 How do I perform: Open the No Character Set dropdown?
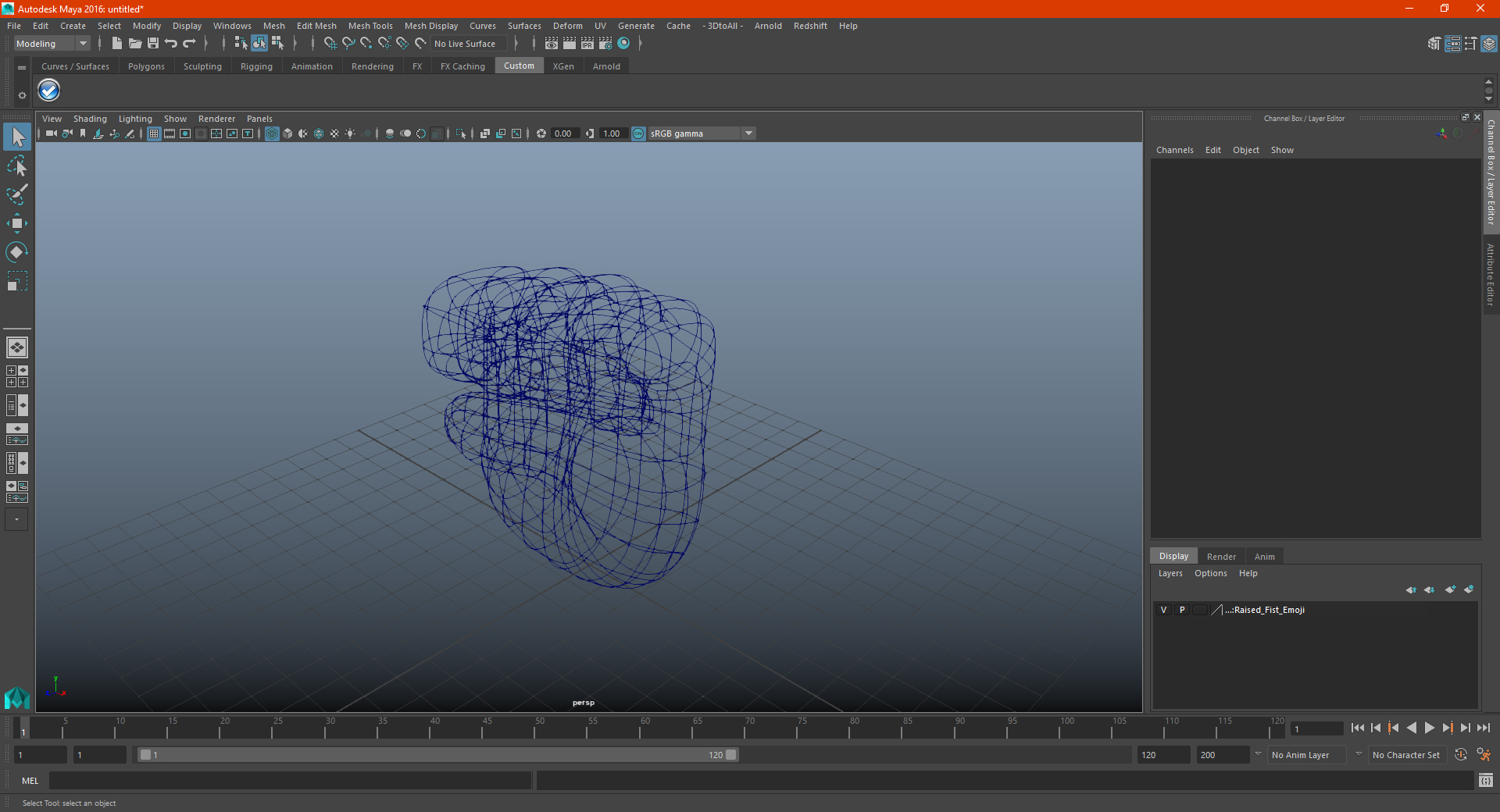pyautogui.click(x=1406, y=755)
